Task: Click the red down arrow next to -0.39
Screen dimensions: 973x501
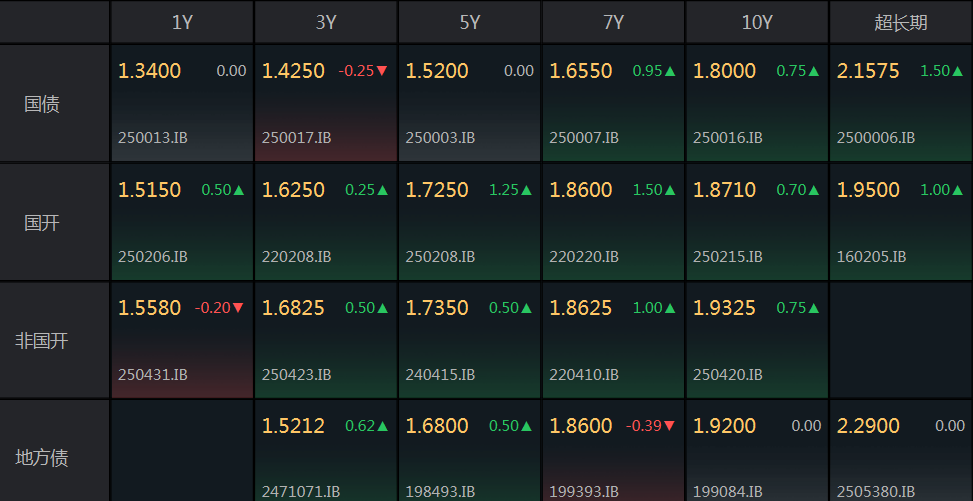Action: [670, 426]
